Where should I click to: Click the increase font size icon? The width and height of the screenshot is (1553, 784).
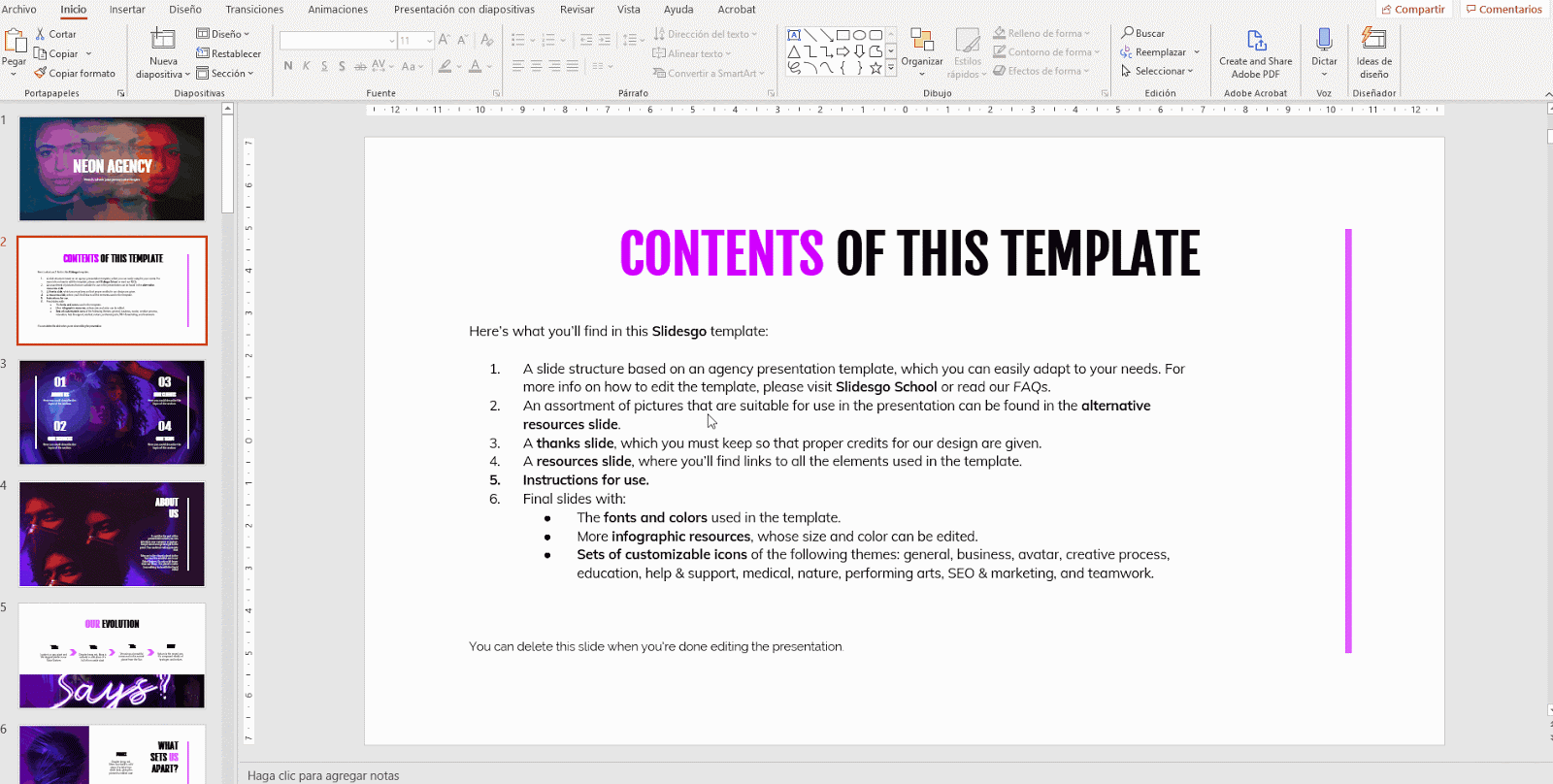445,40
